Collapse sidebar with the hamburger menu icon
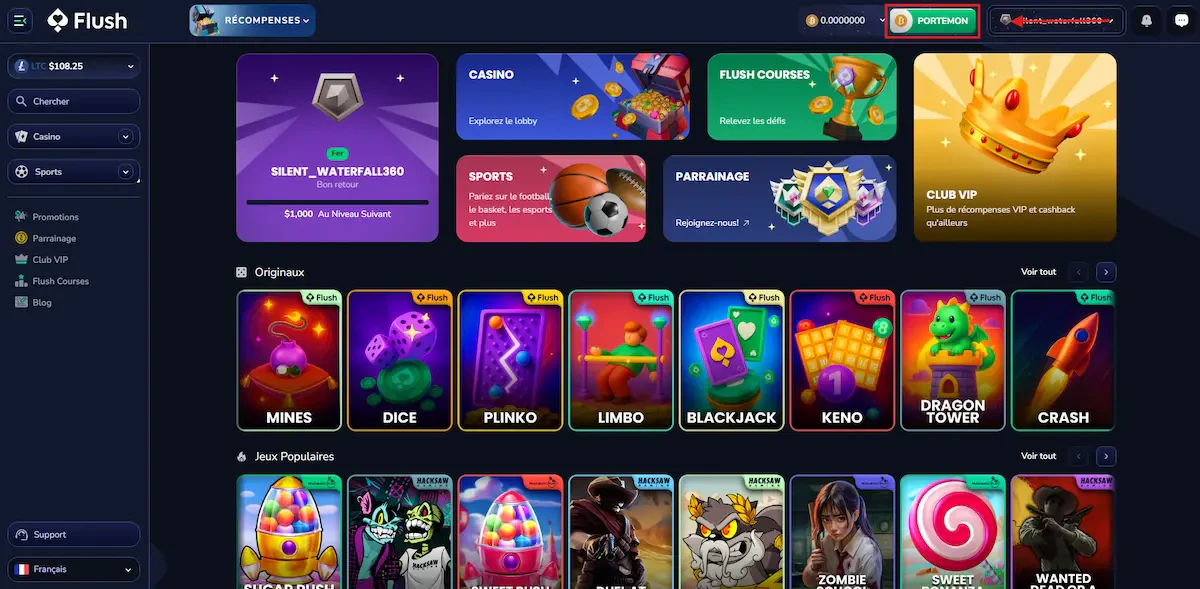This screenshot has width=1200, height=589. 20,20
